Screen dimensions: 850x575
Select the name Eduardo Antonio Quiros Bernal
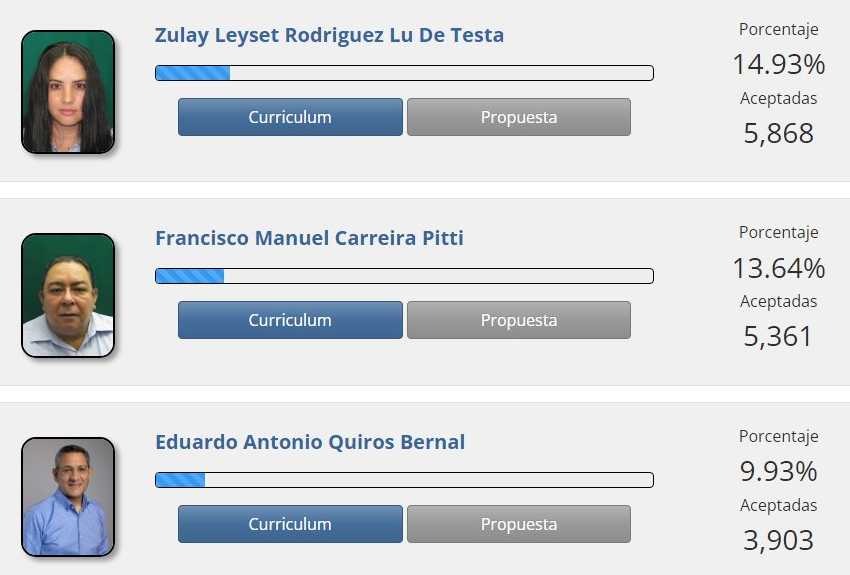pos(310,442)
